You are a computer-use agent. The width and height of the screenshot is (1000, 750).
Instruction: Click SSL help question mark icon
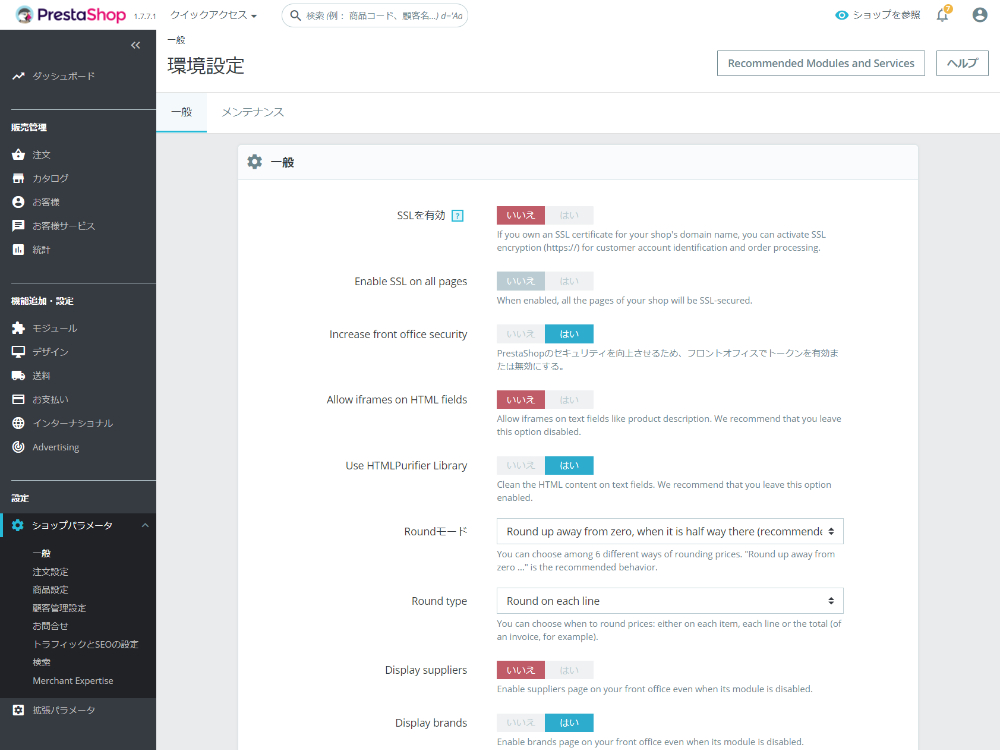coord(457,216)
